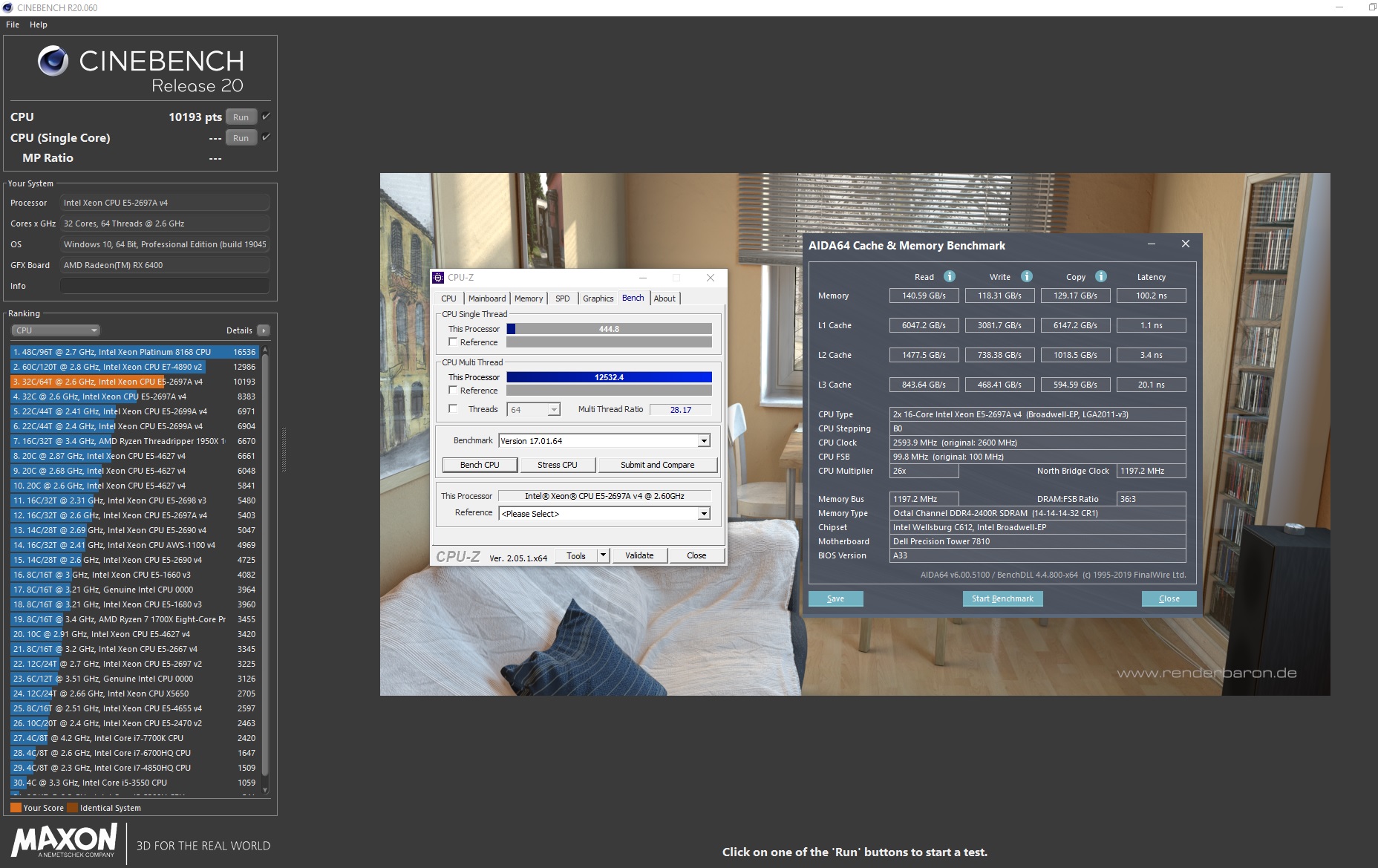
Task: Click the L3 Cache Copy value 594.59 GB/s
Action: click(x=1075, y=385)
